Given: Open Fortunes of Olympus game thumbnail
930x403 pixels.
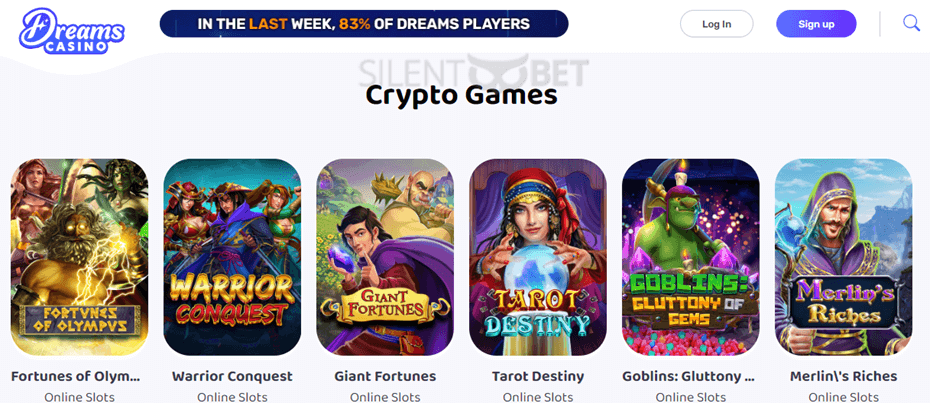Looking at the screenshot, I should [79, 257].
